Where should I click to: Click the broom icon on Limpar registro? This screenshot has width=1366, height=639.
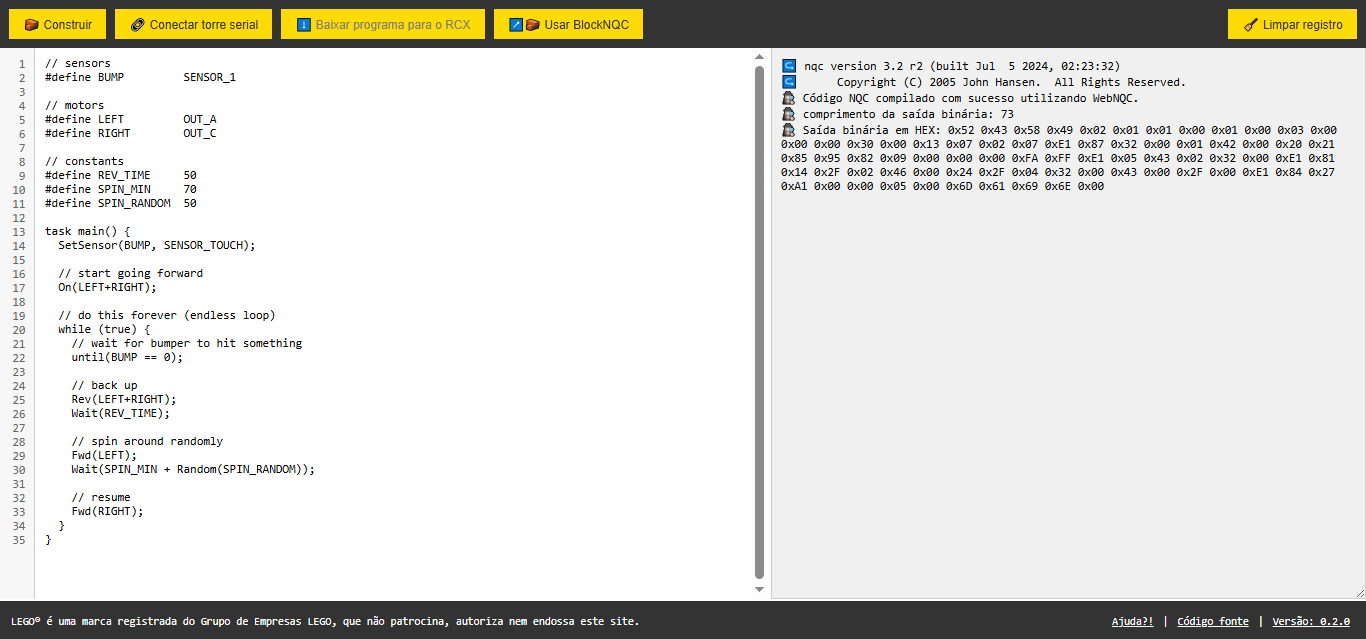1251,25
